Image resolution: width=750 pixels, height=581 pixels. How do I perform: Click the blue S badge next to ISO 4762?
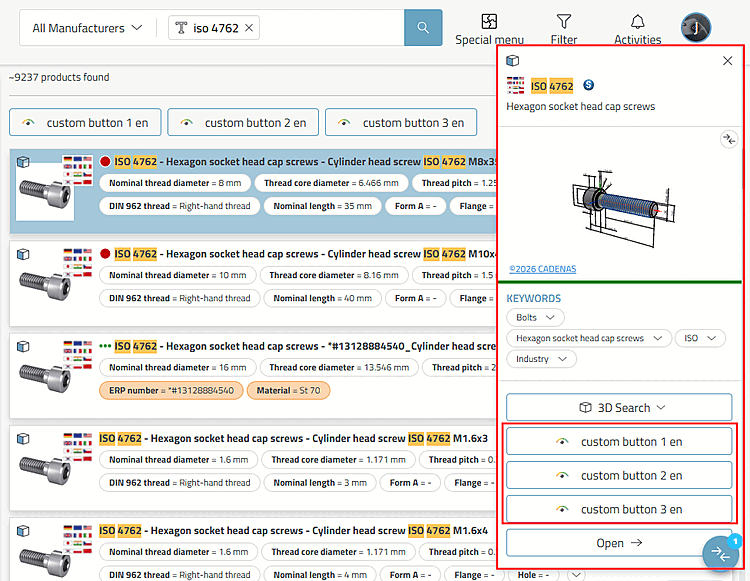(x=589, y=85)
